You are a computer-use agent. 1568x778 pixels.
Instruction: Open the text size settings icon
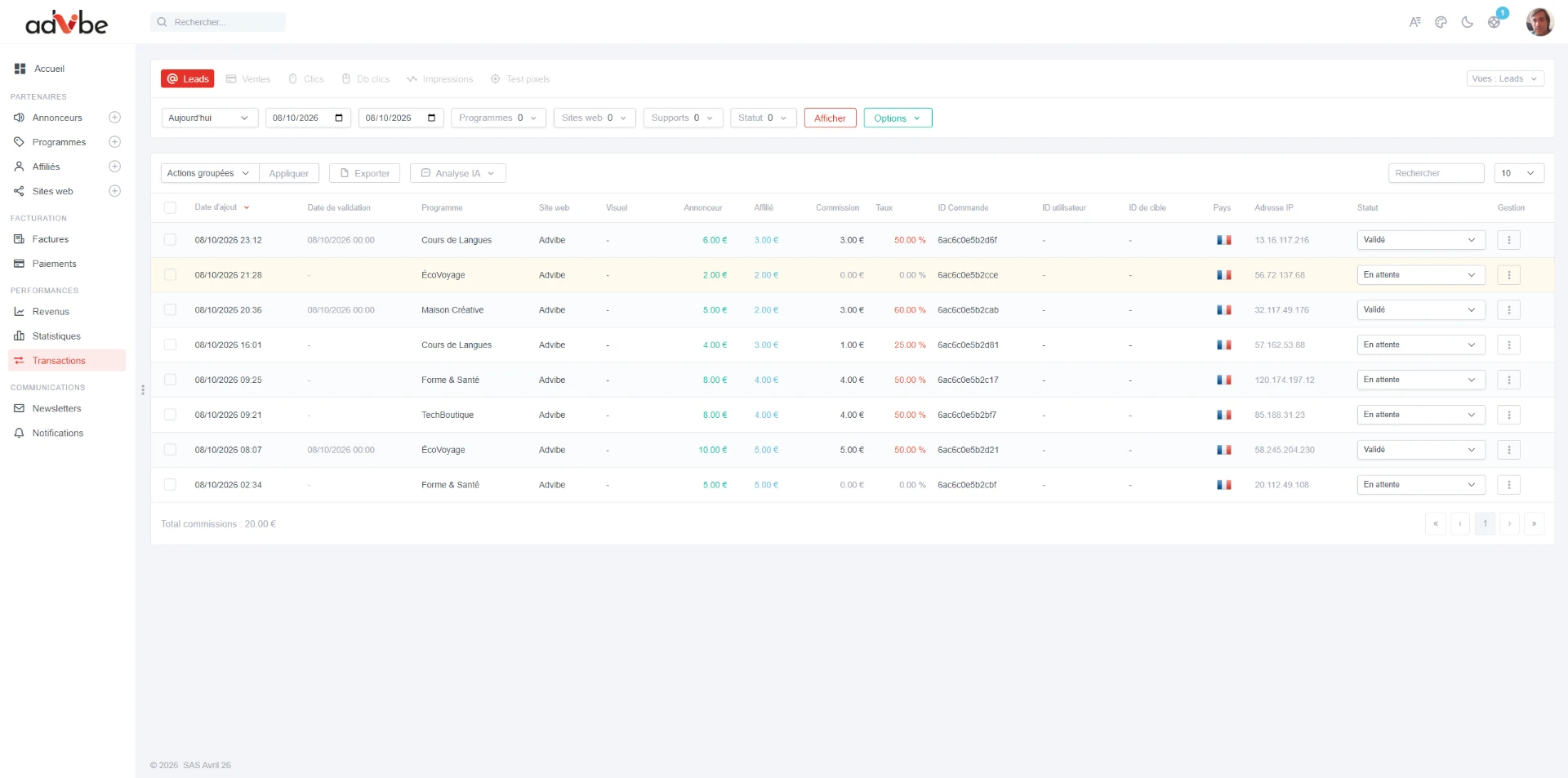(x=1415, y=22)
